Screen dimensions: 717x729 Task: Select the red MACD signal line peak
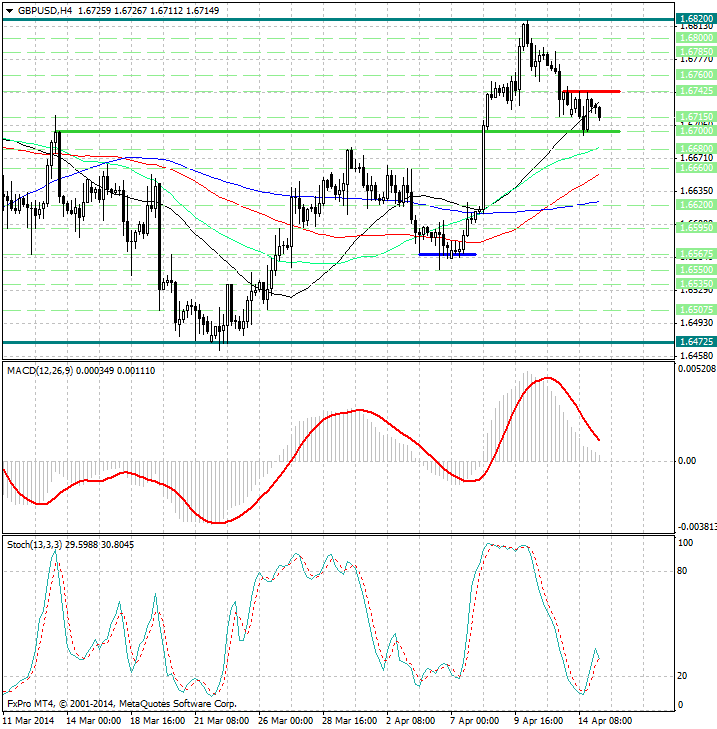(x=545, y=378)
